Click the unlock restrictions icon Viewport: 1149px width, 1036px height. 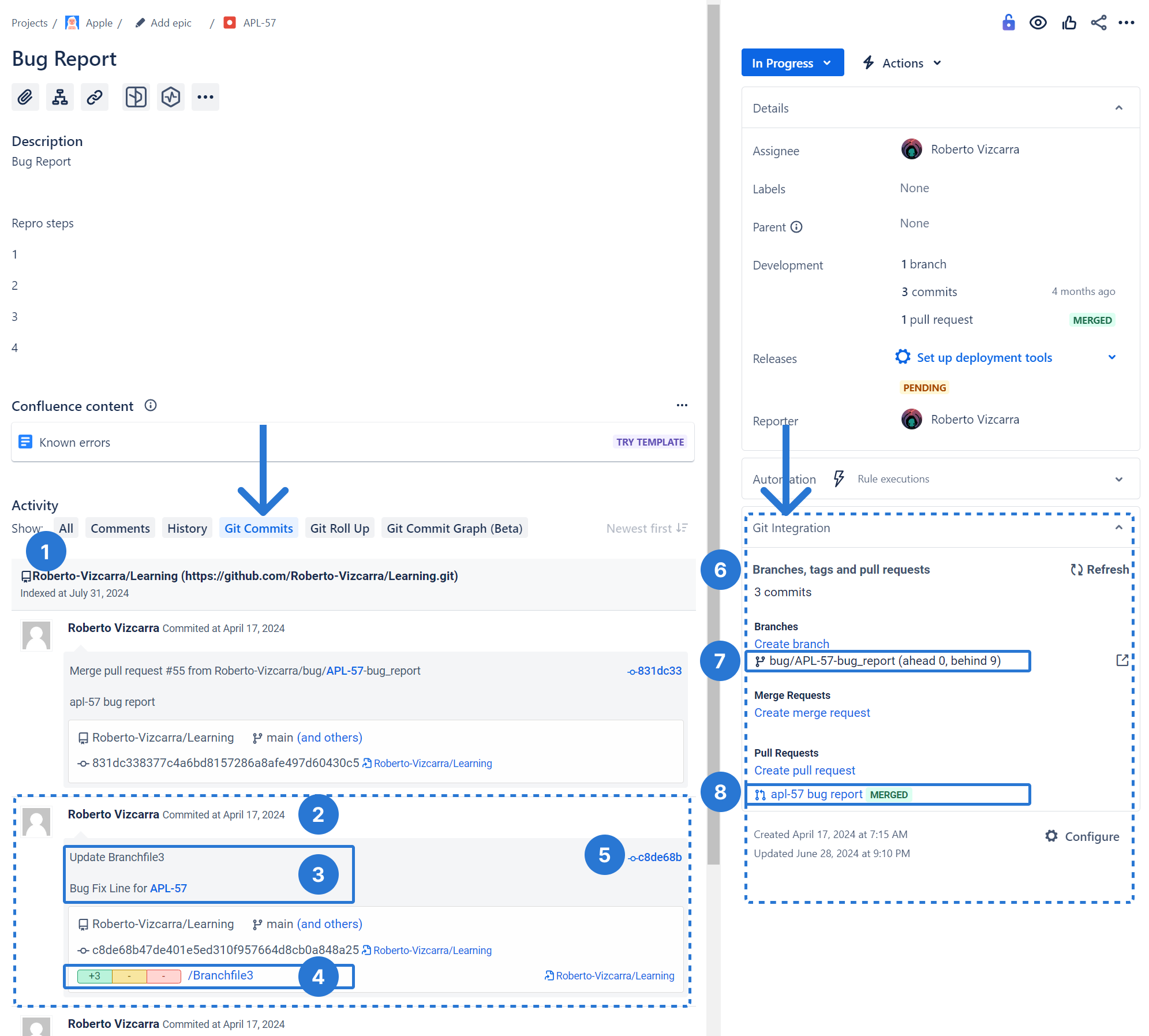(1008, 23)
